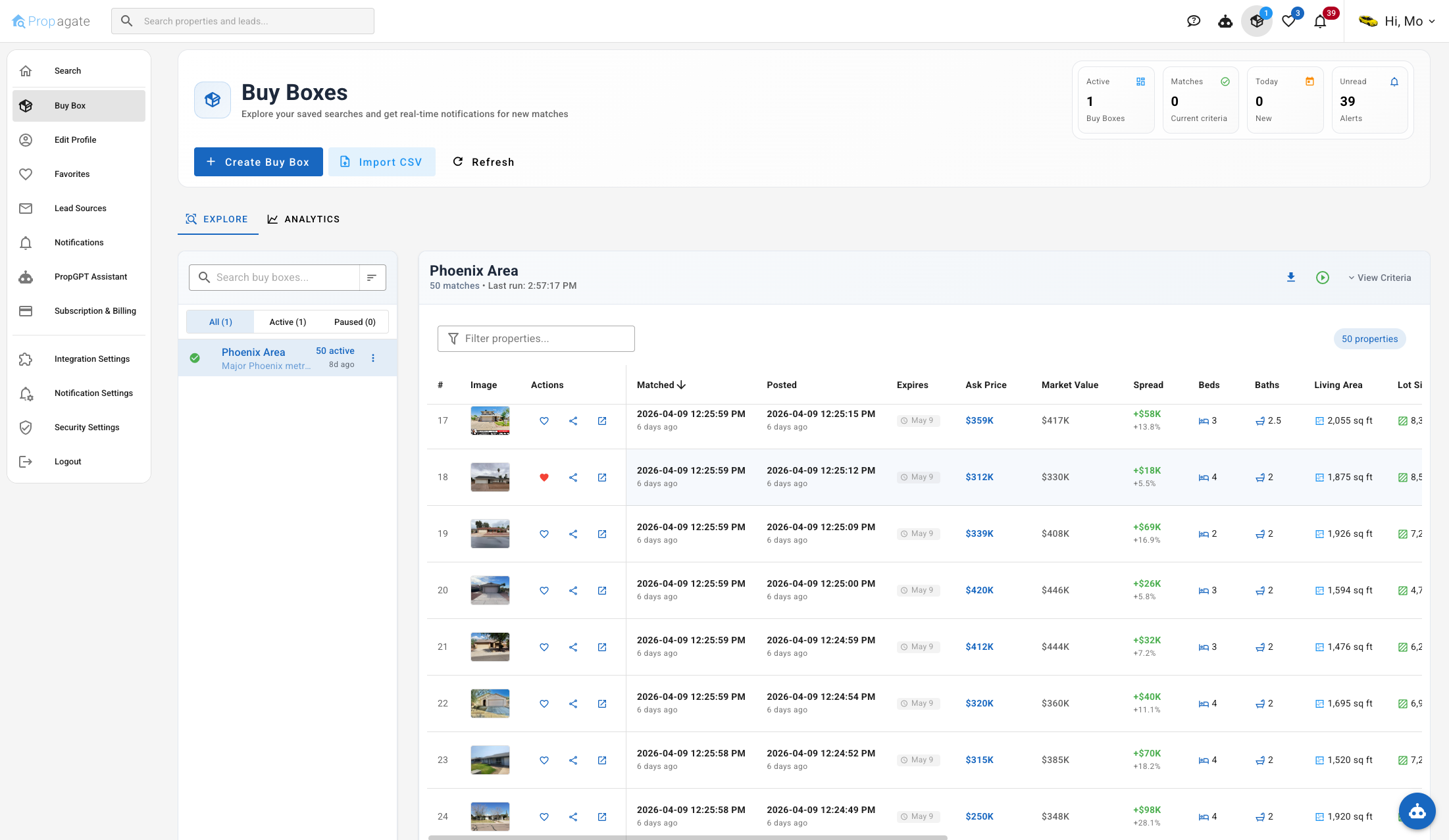Screen dimensions: 1449x840
Task: Download the Phoenix Area results via the download icon
Action: [x=1290, y=277]
